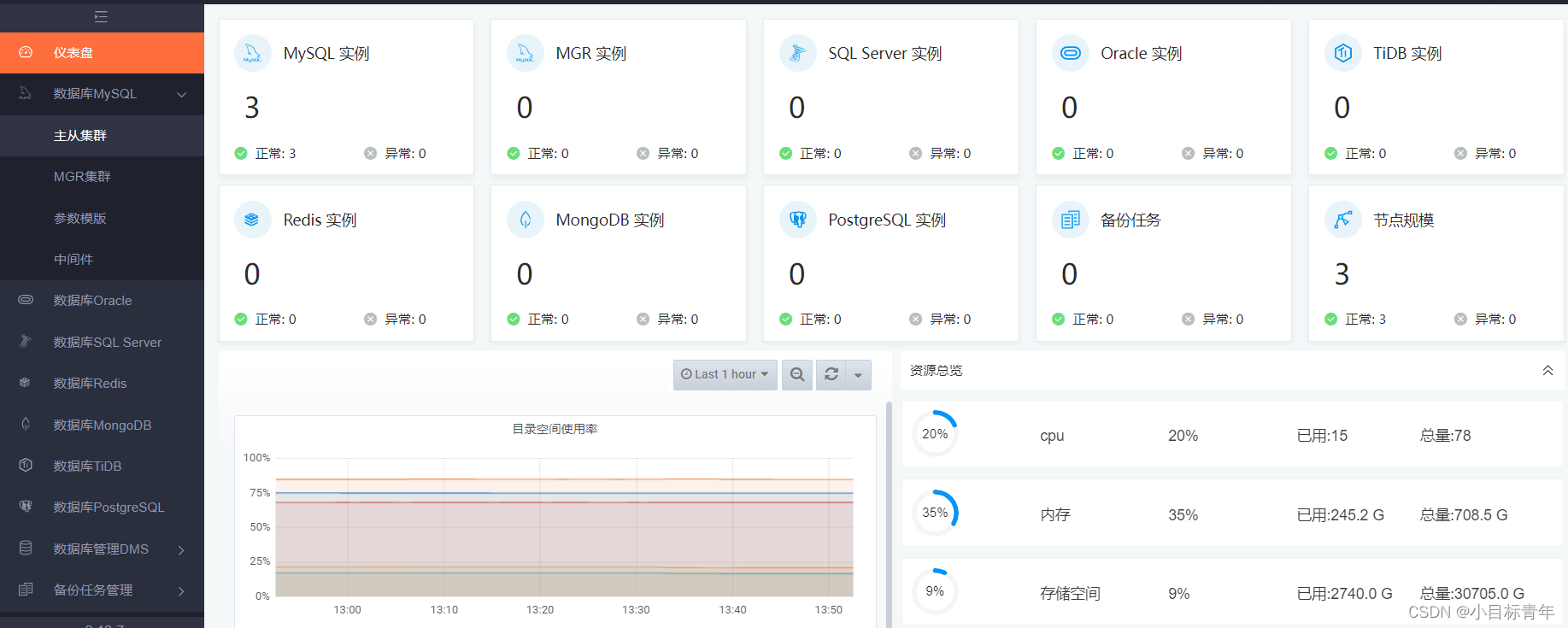Toggle sidebar collapse hamburger icon
This screenshot has width=1568, height=628.
pyautogui.click(x=101, y=16)
